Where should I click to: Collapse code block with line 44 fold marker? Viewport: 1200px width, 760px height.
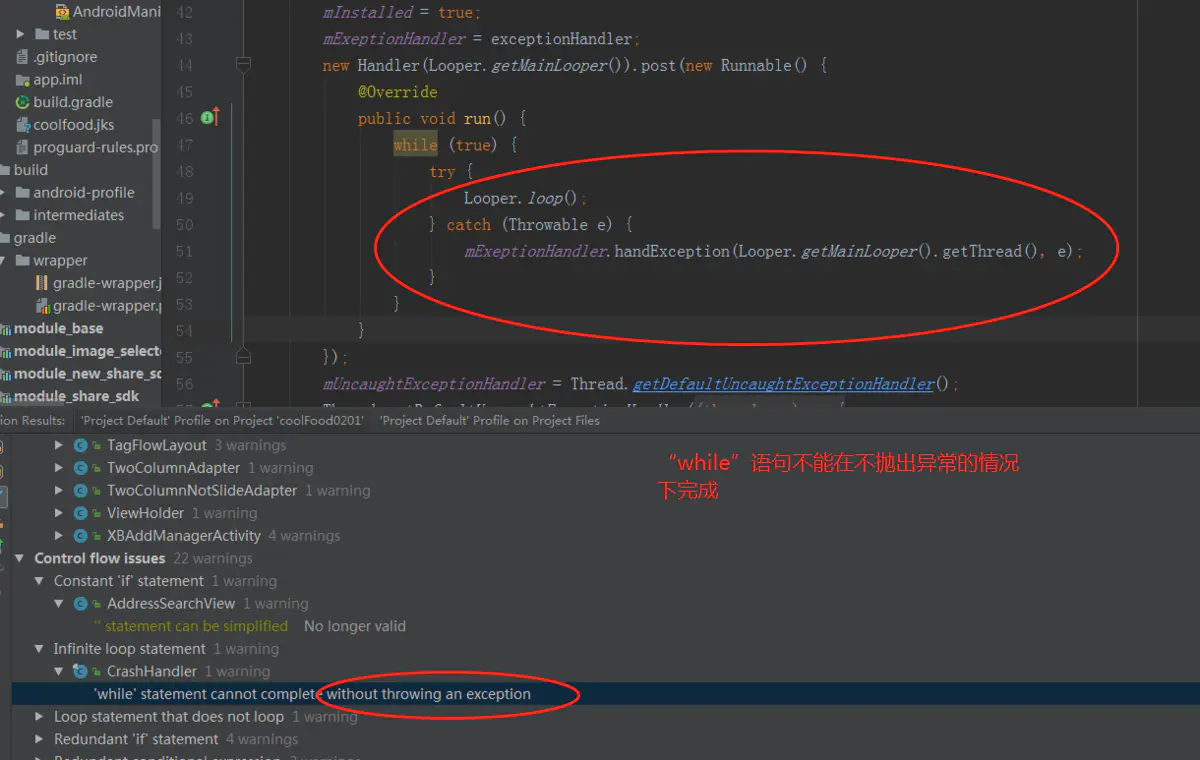243,65
